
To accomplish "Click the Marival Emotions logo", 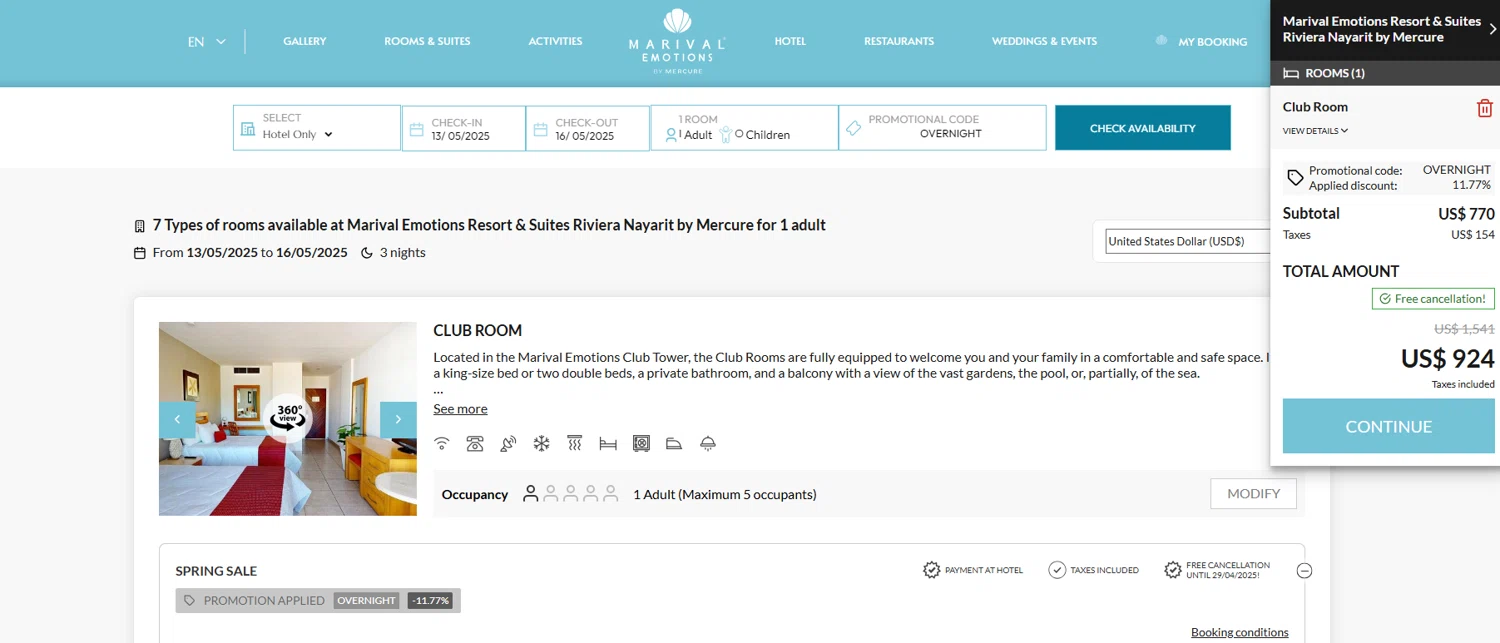I will point(677,41).
